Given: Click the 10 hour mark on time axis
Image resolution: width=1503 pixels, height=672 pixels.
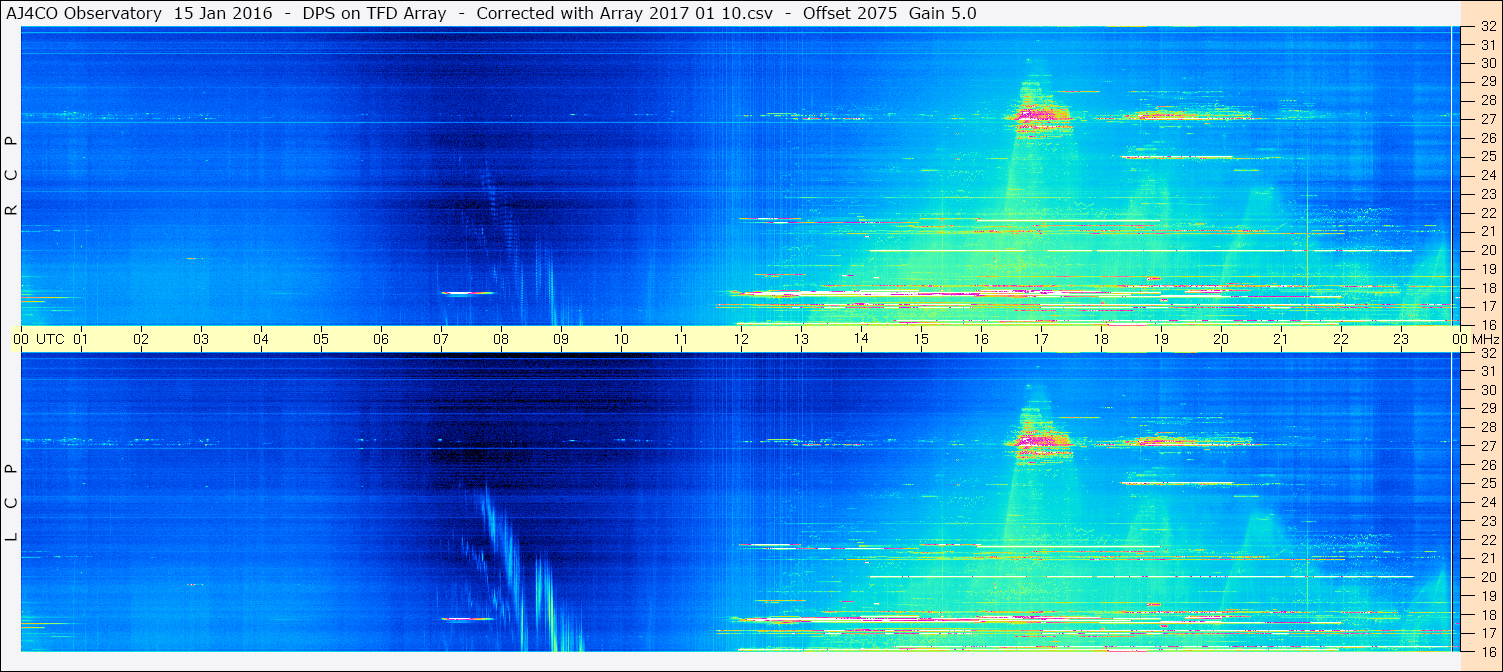Looking at the screenshot, I should click(x=621, y=339).
